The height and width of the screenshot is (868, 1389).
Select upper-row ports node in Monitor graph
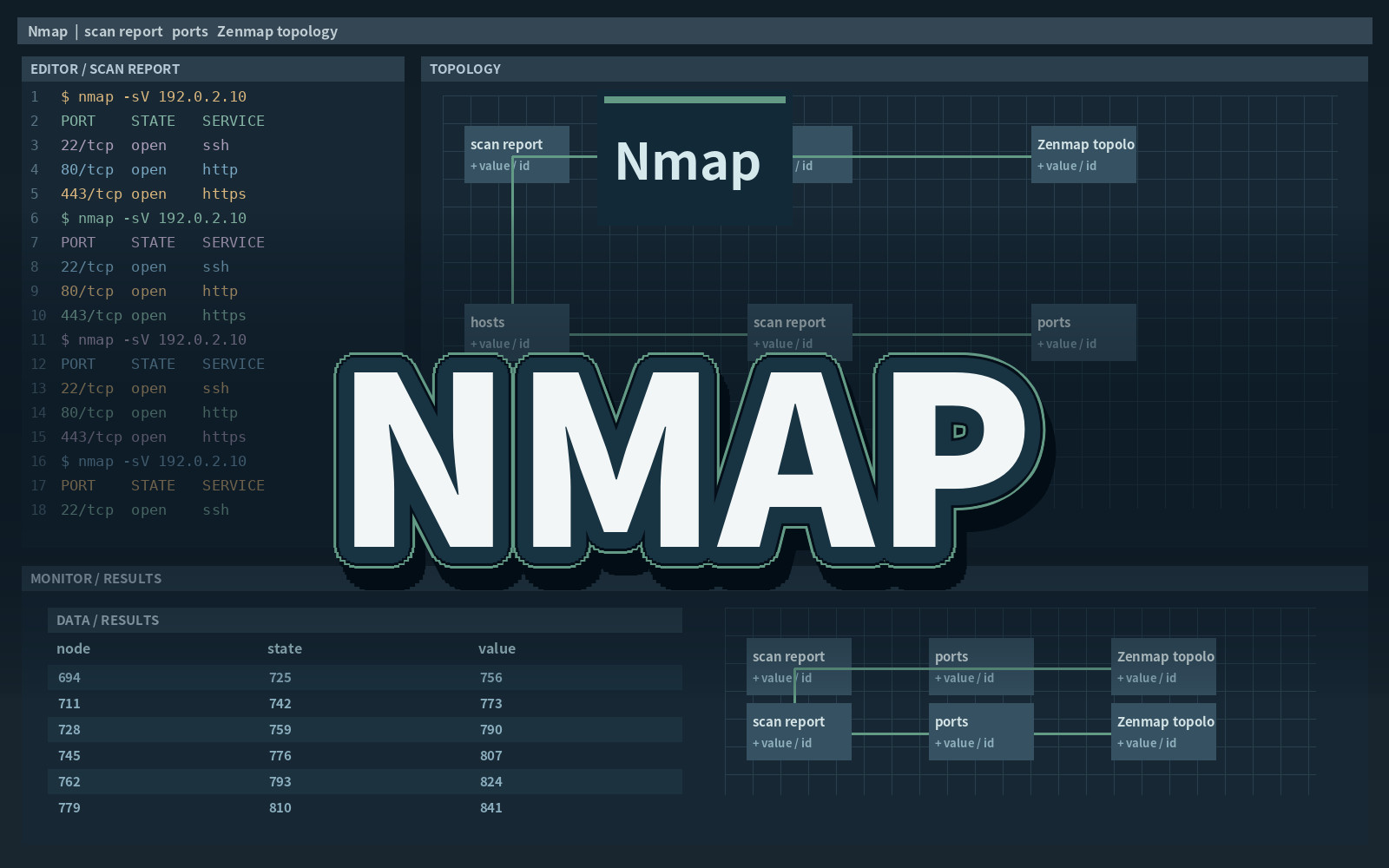(981, 667)
